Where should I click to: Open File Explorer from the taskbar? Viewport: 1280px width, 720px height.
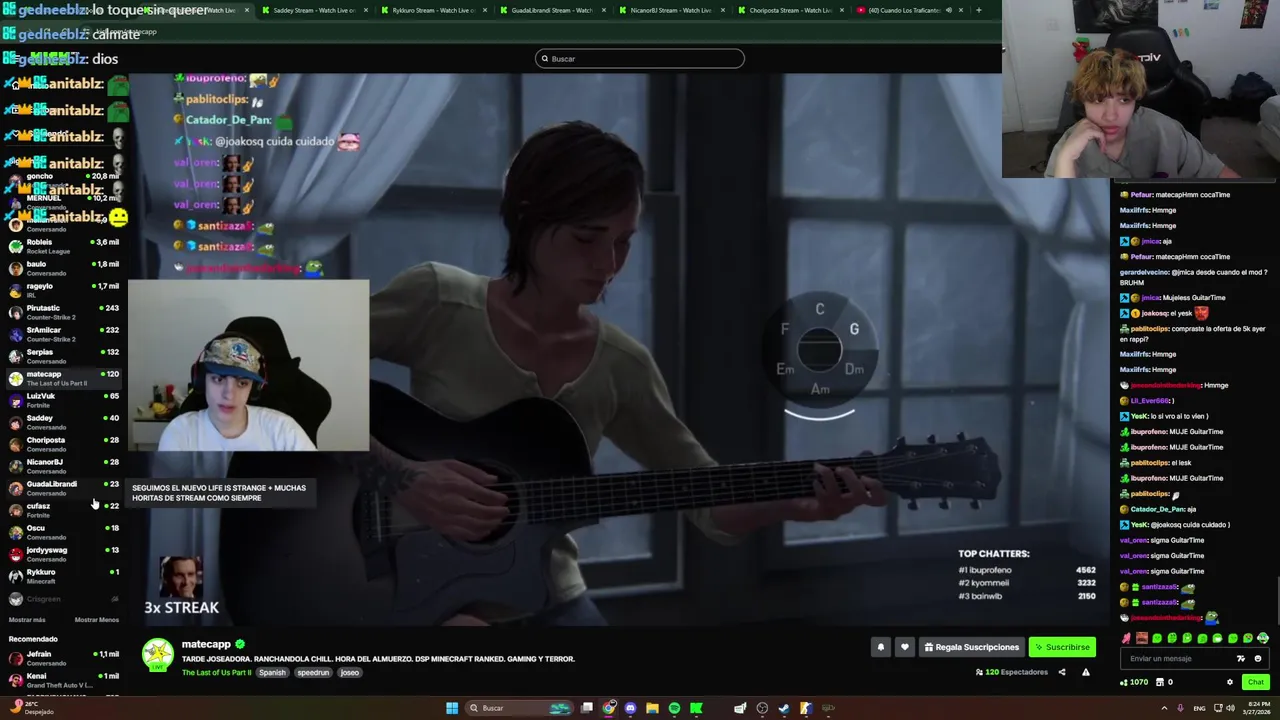pos(652,708)
